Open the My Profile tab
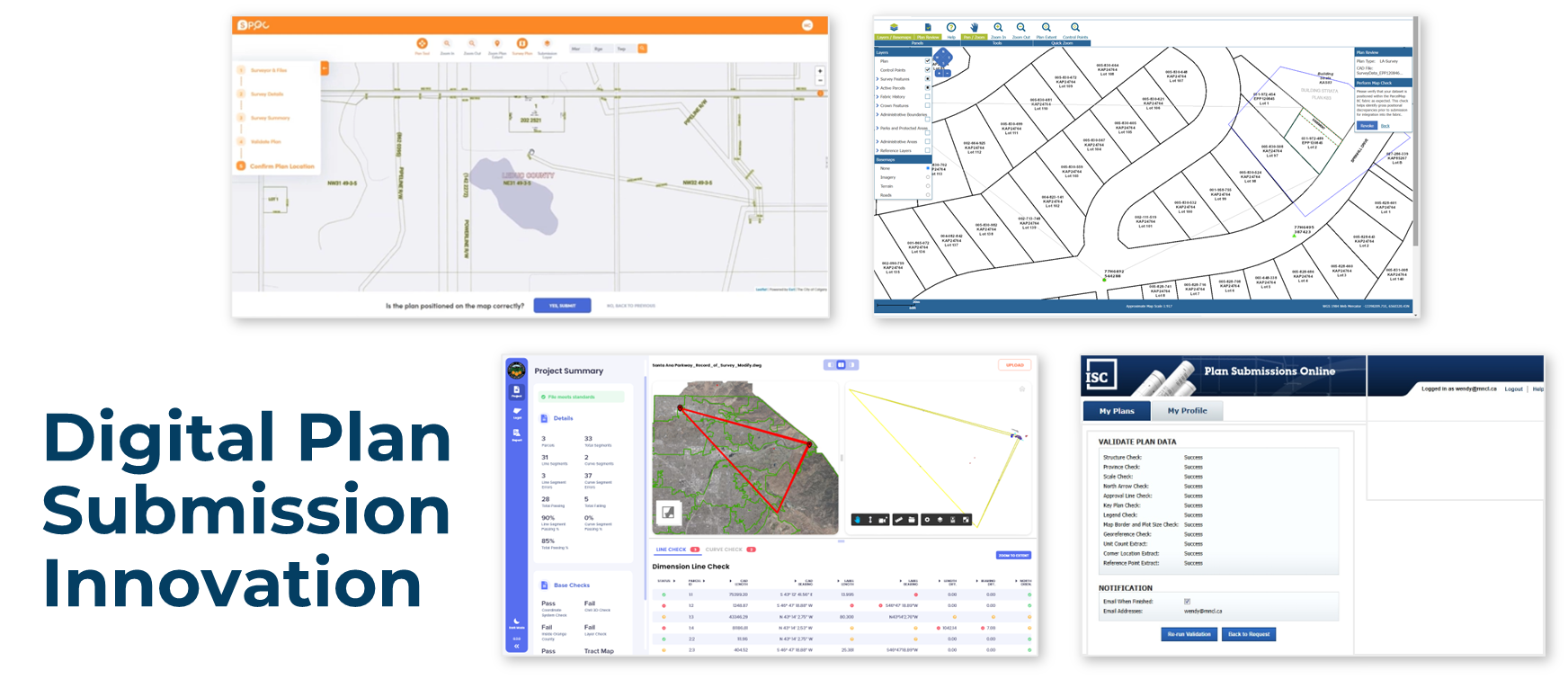This screenshot has width=1568, height=679. tap(1187, 411)
